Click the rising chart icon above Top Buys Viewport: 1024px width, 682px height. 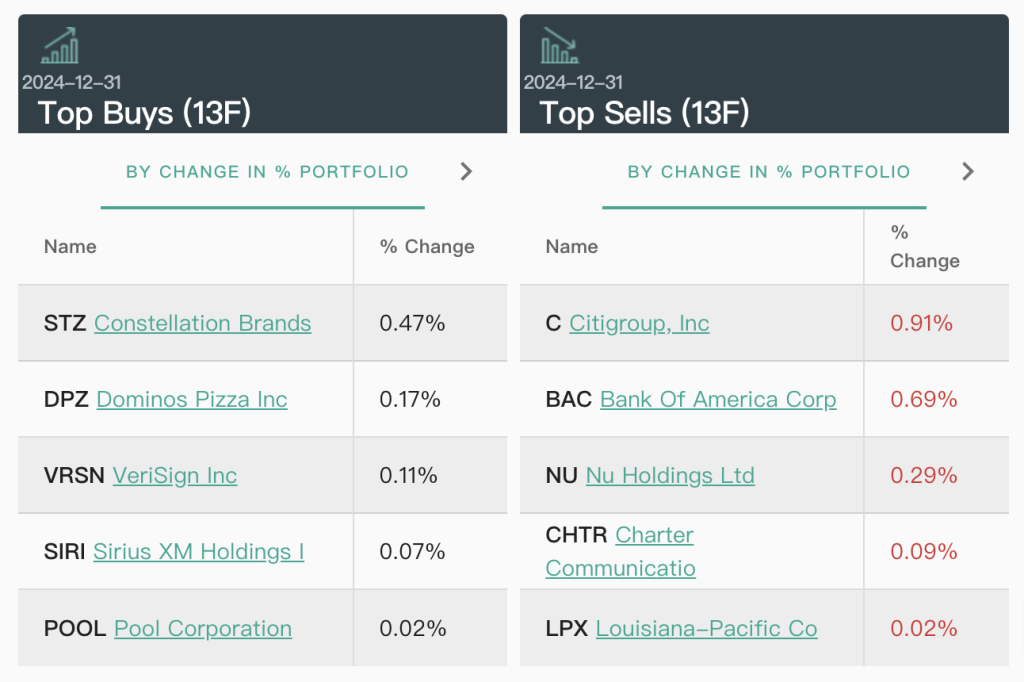(60, 46)
